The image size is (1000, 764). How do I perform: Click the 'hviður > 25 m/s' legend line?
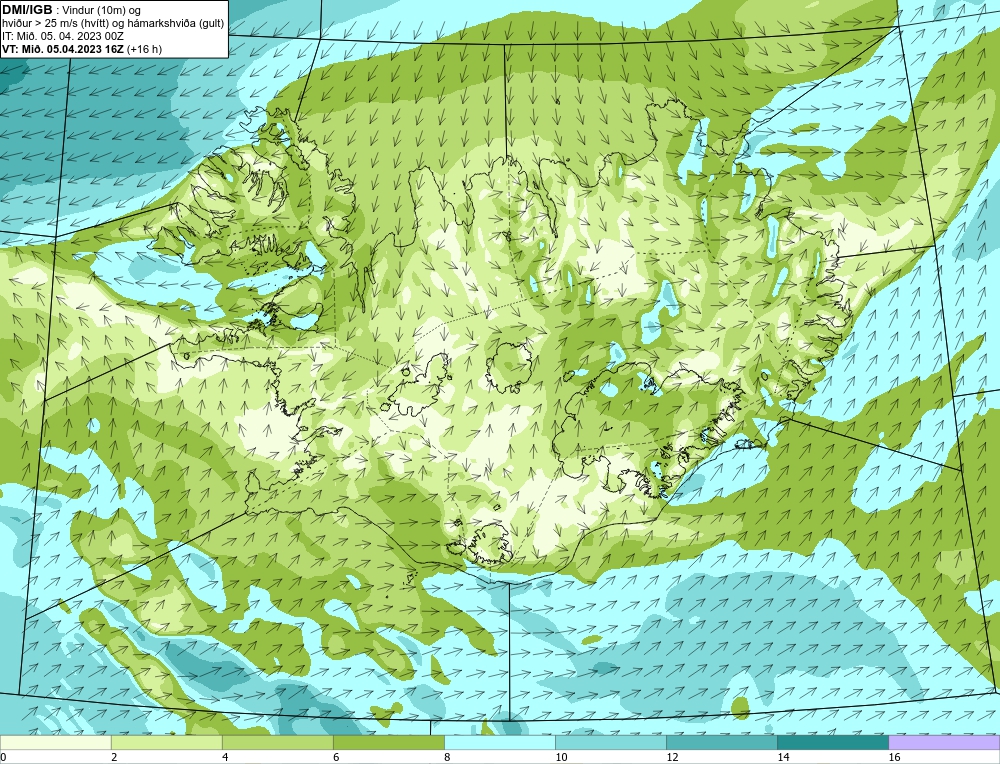(113, 24)
